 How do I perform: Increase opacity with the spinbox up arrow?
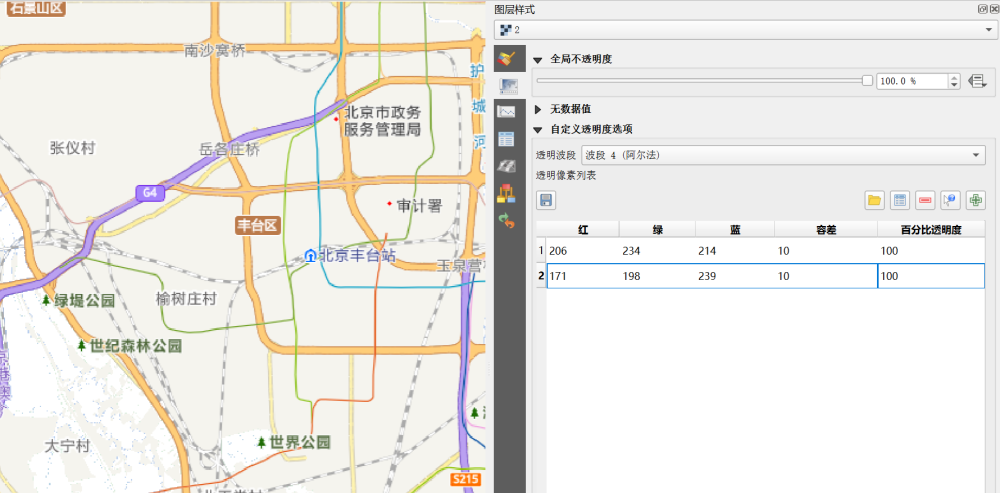pyautogui.click(x=954, y=77)
